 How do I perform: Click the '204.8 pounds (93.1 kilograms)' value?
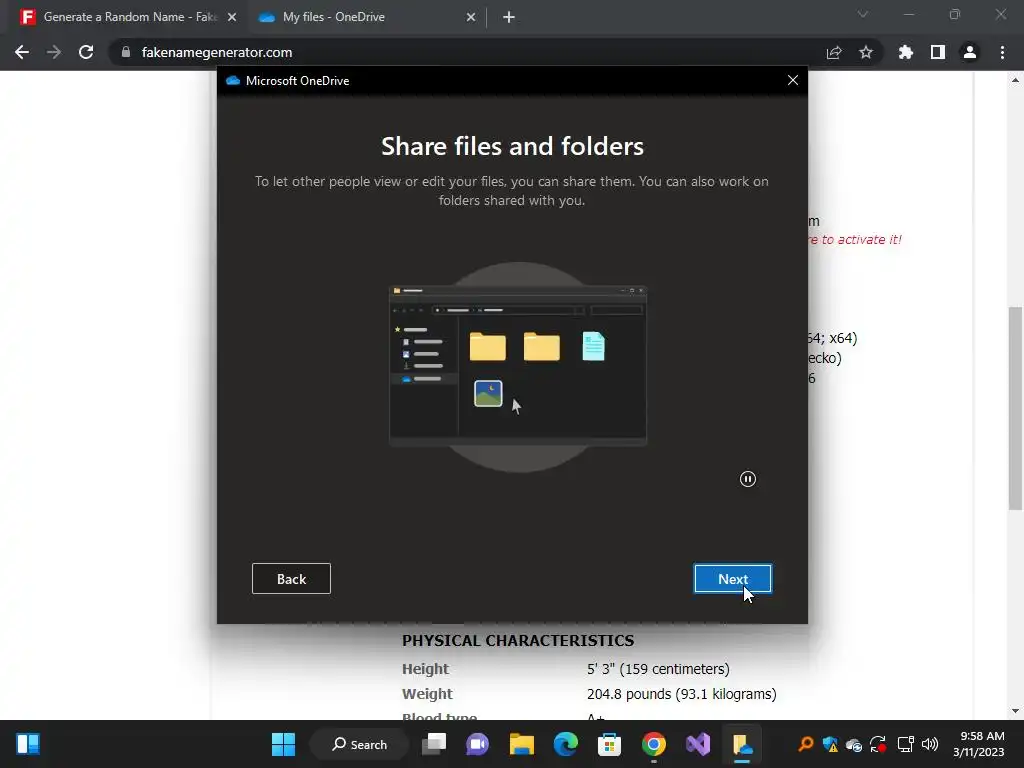tap(682, 694)
